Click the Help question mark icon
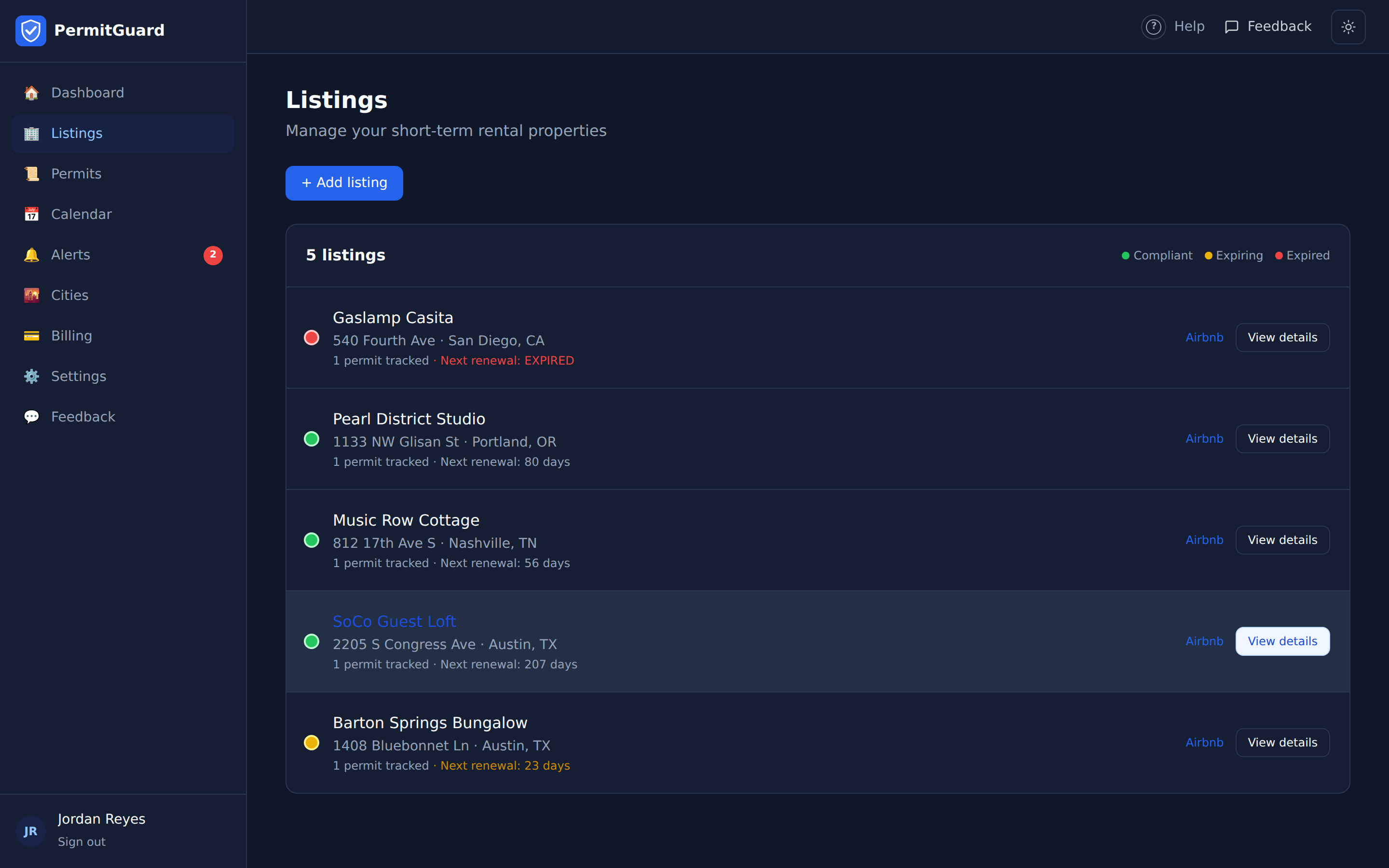Viewport: 1389px width, 868px height. tap(1153, 27)
